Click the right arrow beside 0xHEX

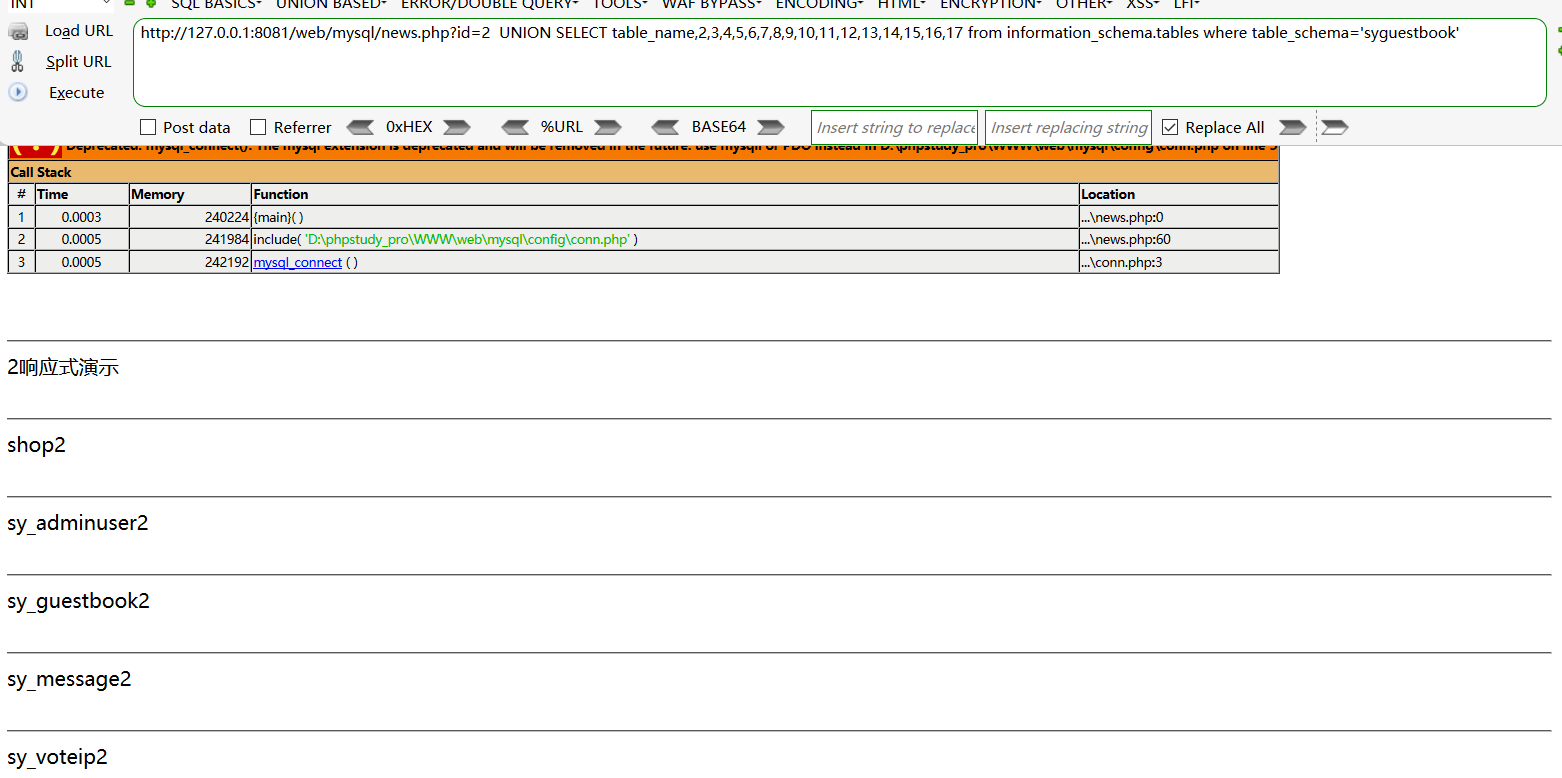[457, 127]
